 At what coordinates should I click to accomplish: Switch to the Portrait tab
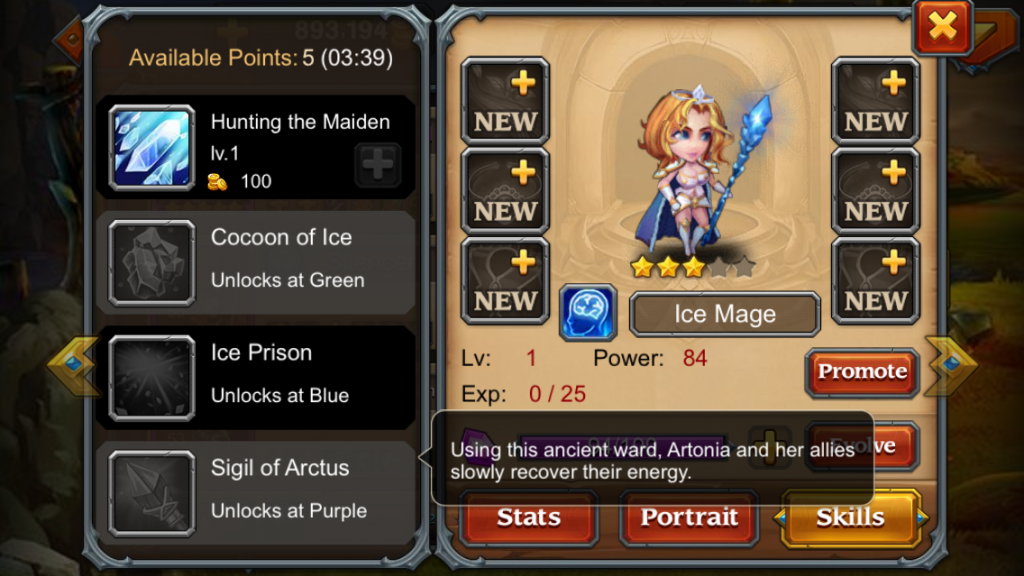689,518
